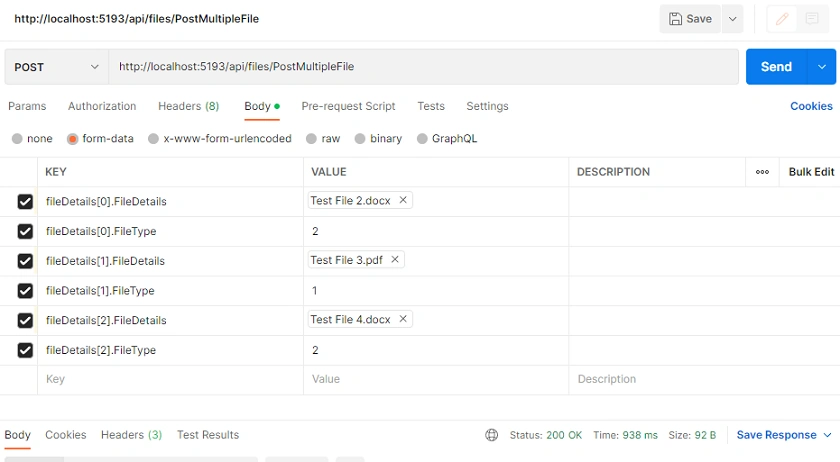Expand the Save options arrow
The width and height of the screenshot is (840, 462).
coord(732,19)
